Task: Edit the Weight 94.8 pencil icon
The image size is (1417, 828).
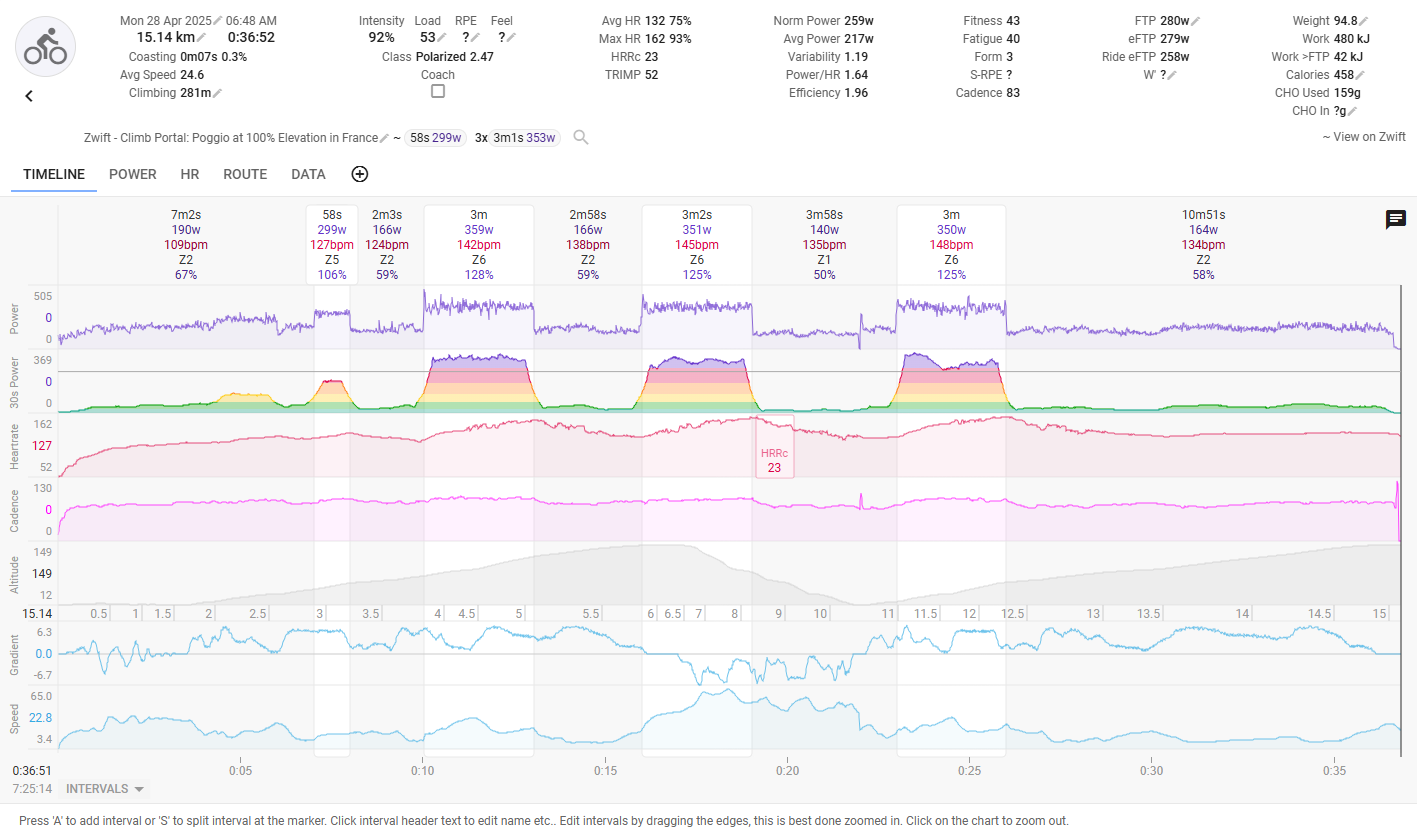Action: pos(1364,21)
